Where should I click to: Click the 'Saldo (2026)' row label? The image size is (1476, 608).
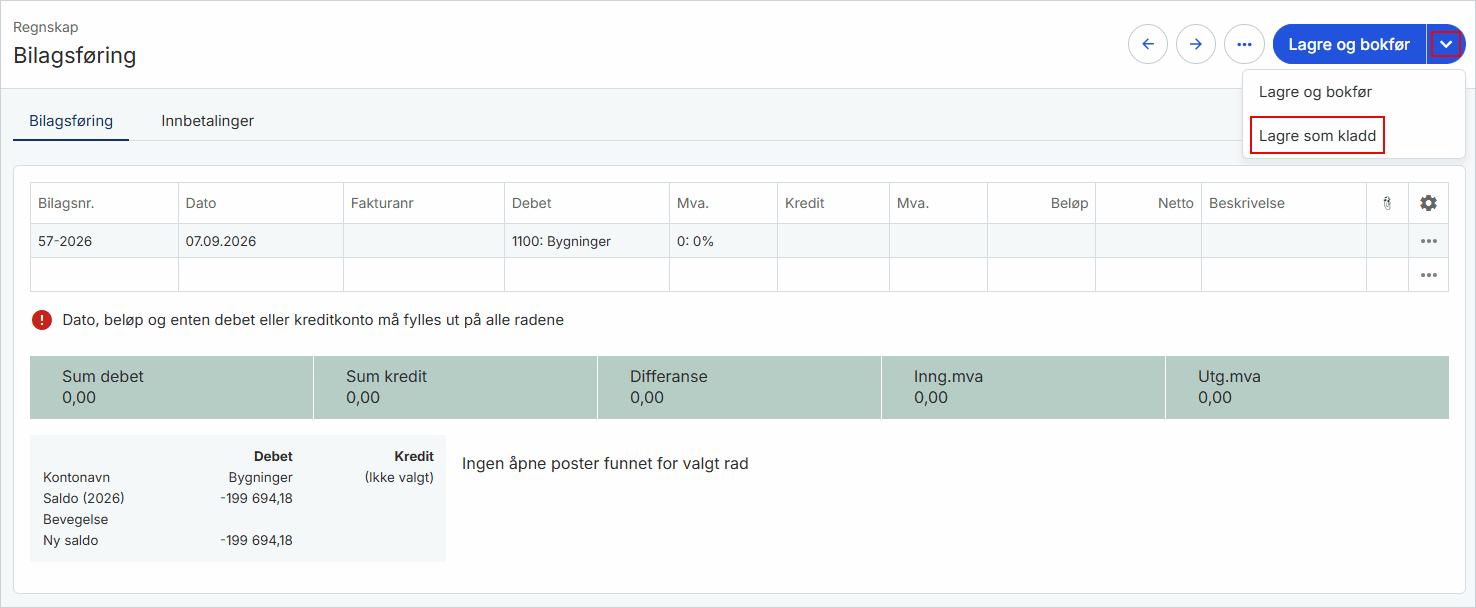pos(84,498)
